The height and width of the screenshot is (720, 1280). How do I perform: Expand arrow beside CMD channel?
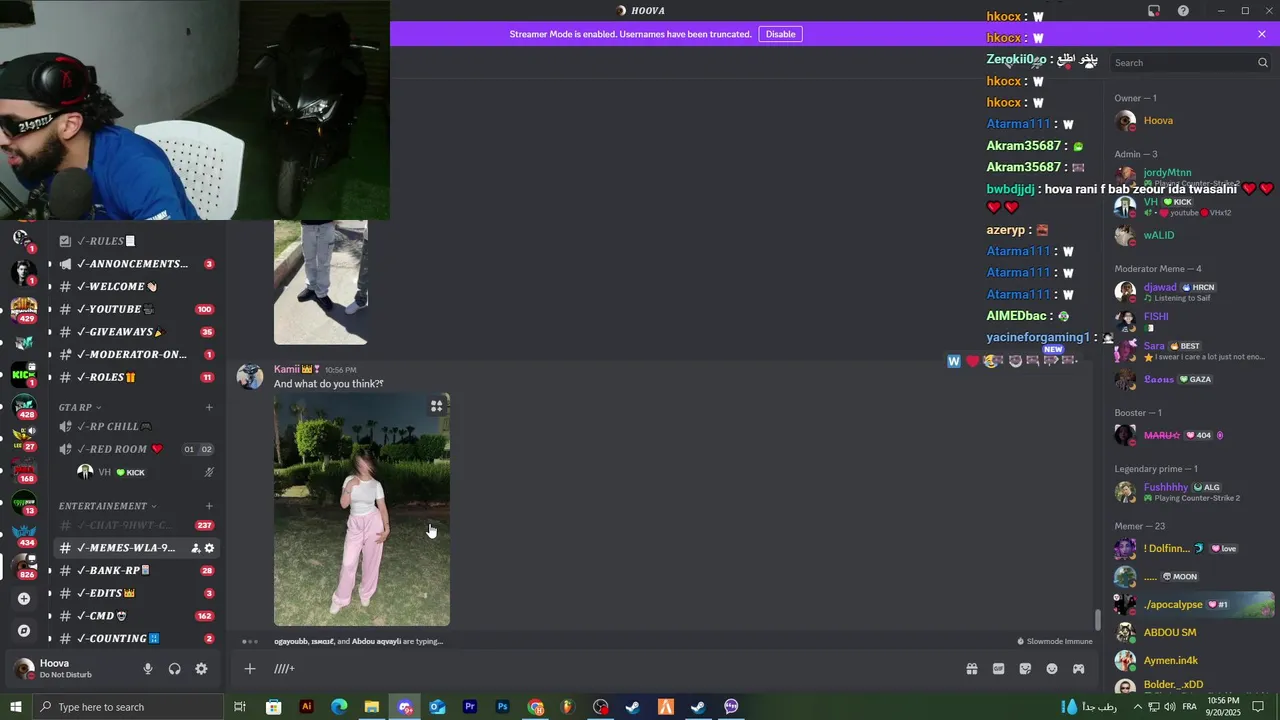(49, 616)
